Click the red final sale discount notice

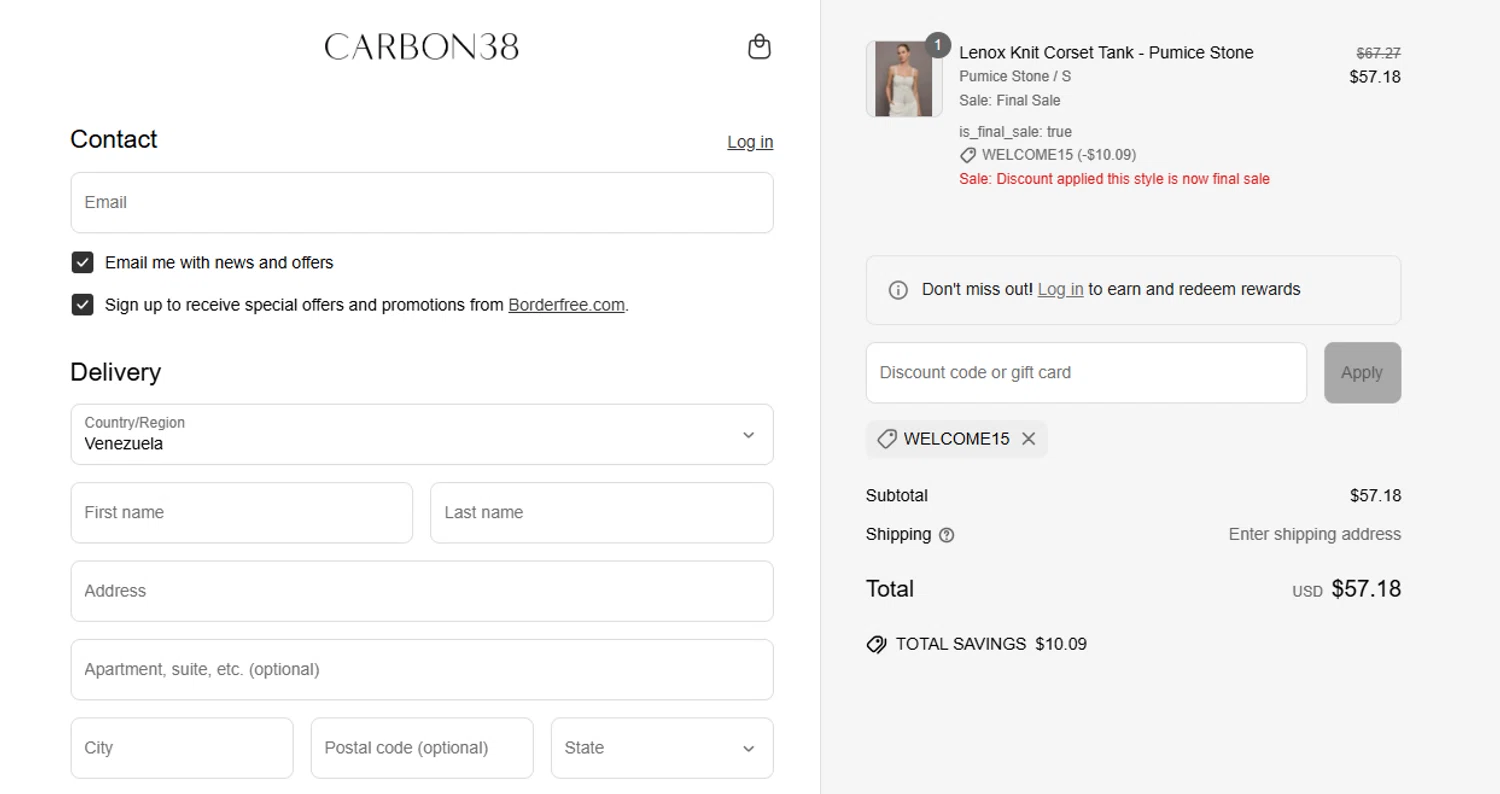[1114, 179]
